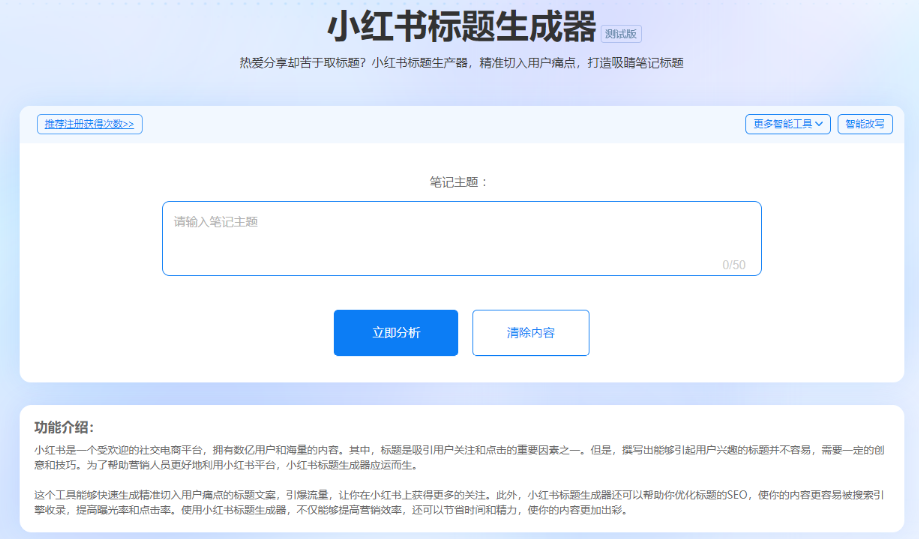Viewport: 919px width, 539px height.
Task: Clear input with the 清除内容 button
Action: (x=530, y=333)
